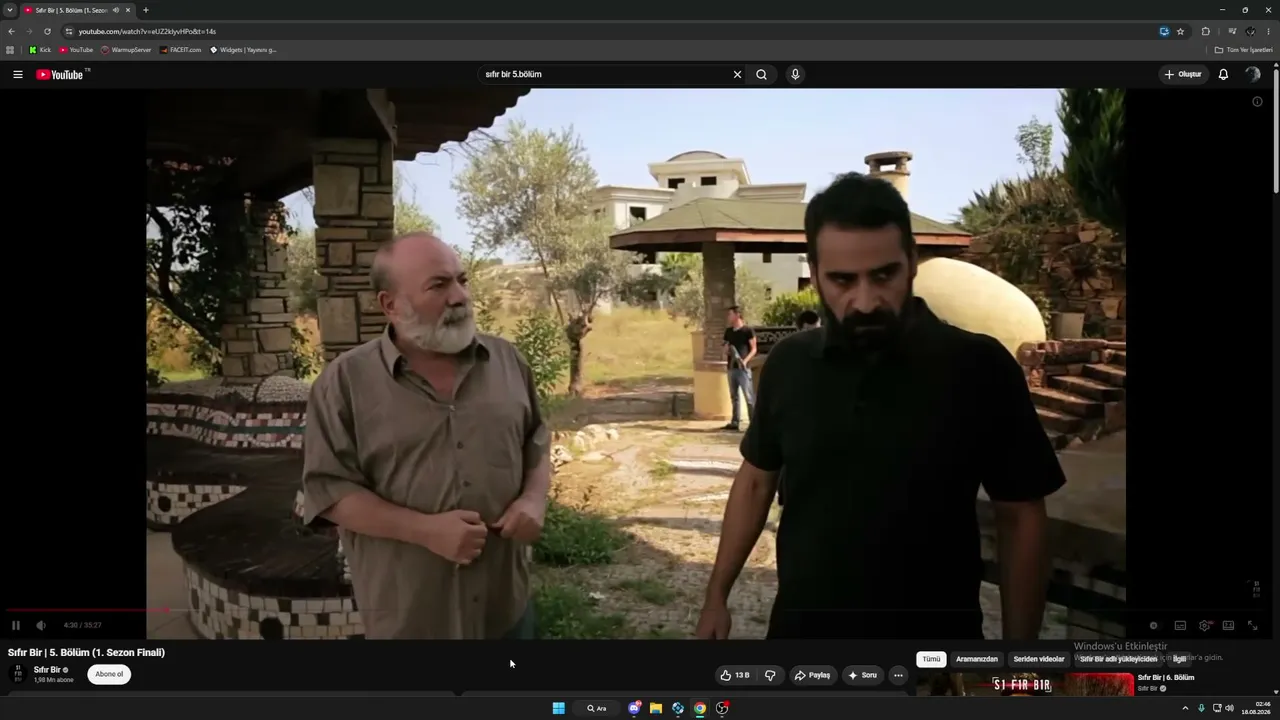The image size is (1280, 720).
Task: Open the taskbar Ara search box
Action: 597,708
